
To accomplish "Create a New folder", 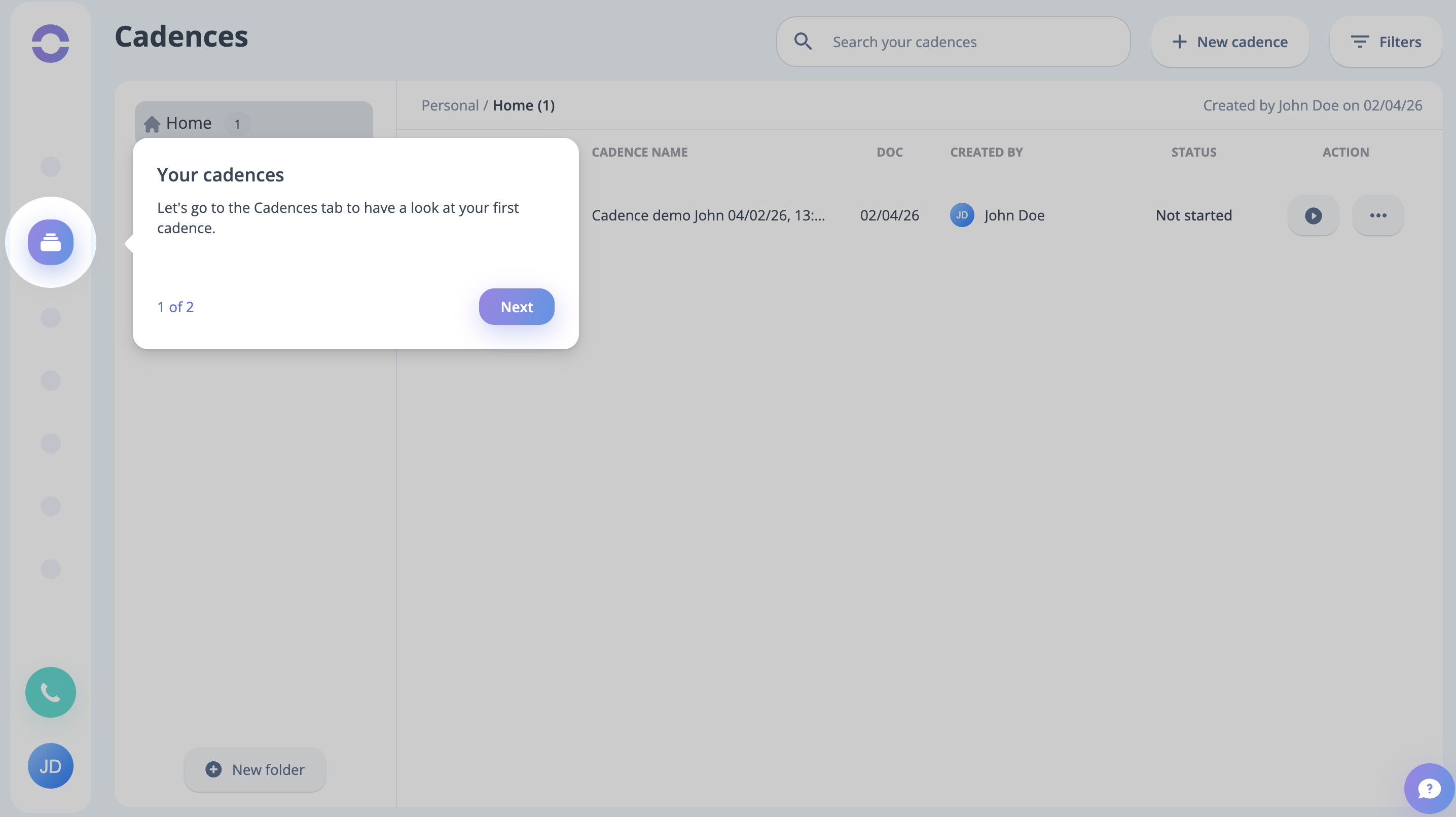I will click(x=254, y=769).
